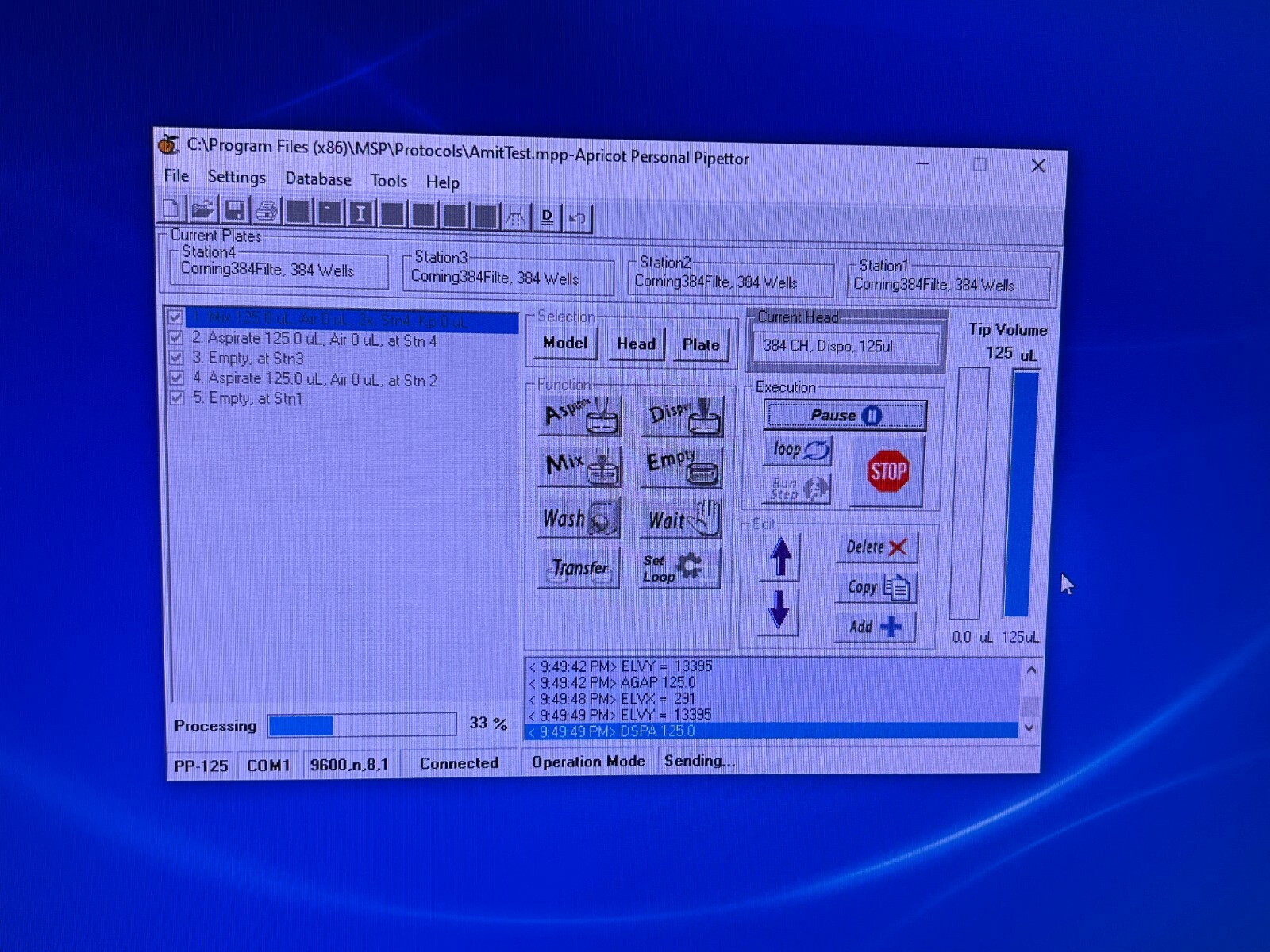This screenshot has width=1270, height=952.
Task: Select highlighted log line DSPA 125.0
Action: pos(772,731)
